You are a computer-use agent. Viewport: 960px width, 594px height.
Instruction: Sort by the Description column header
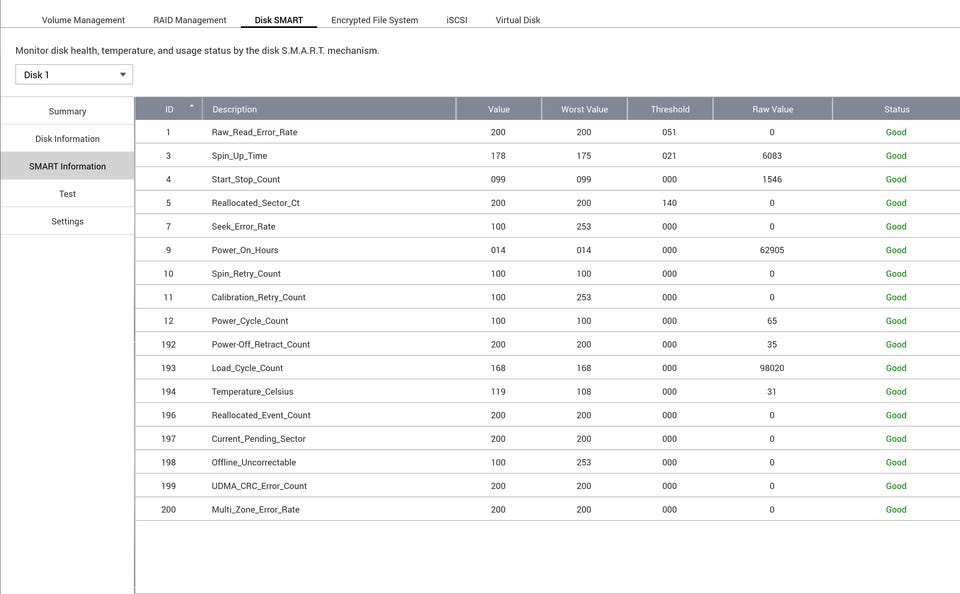[235, 109]
